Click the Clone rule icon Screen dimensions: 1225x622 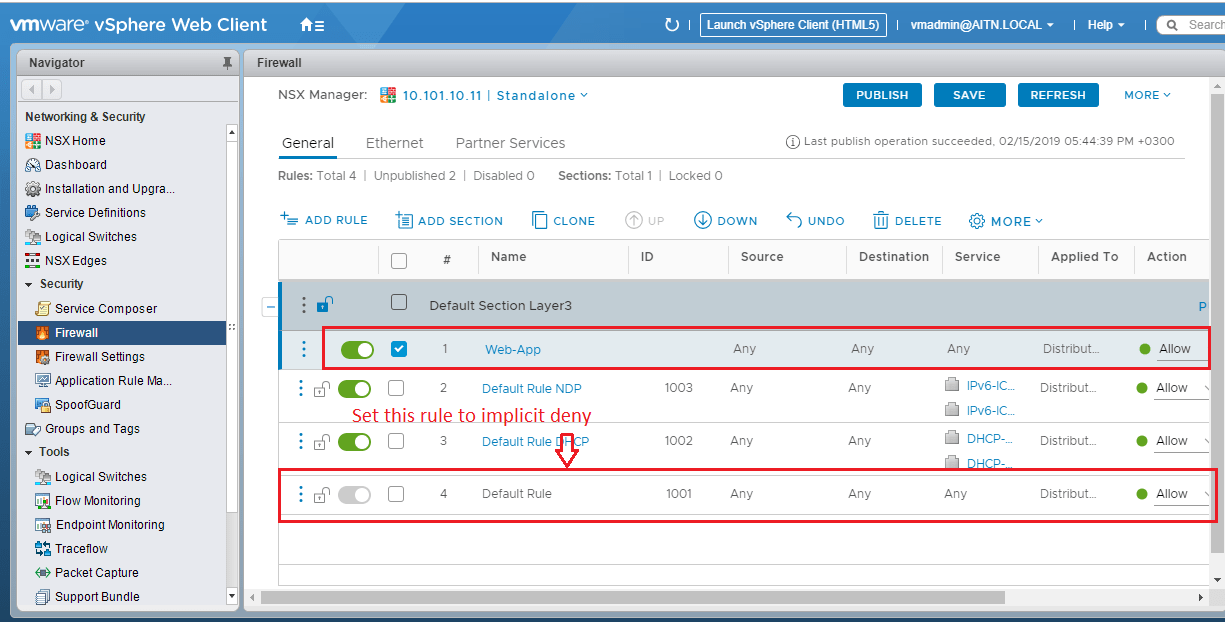click(539, 221)
